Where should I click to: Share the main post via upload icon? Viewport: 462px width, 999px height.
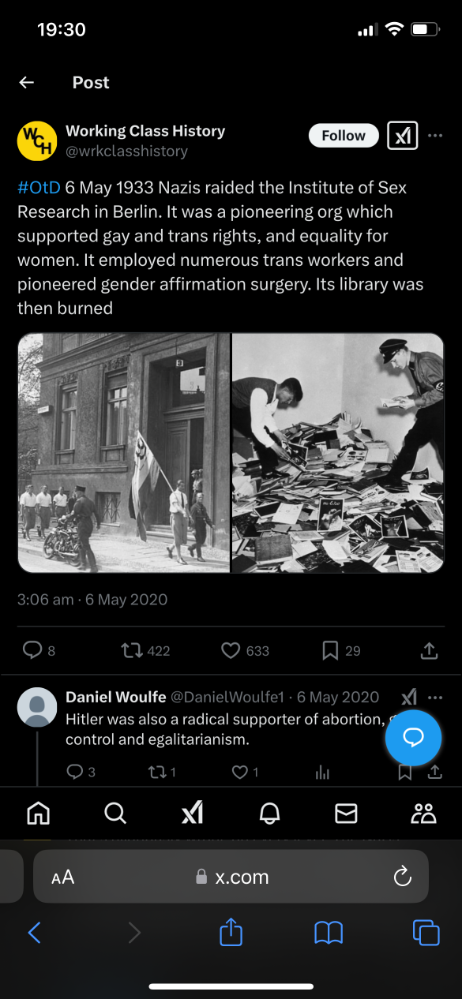(430, 650)
